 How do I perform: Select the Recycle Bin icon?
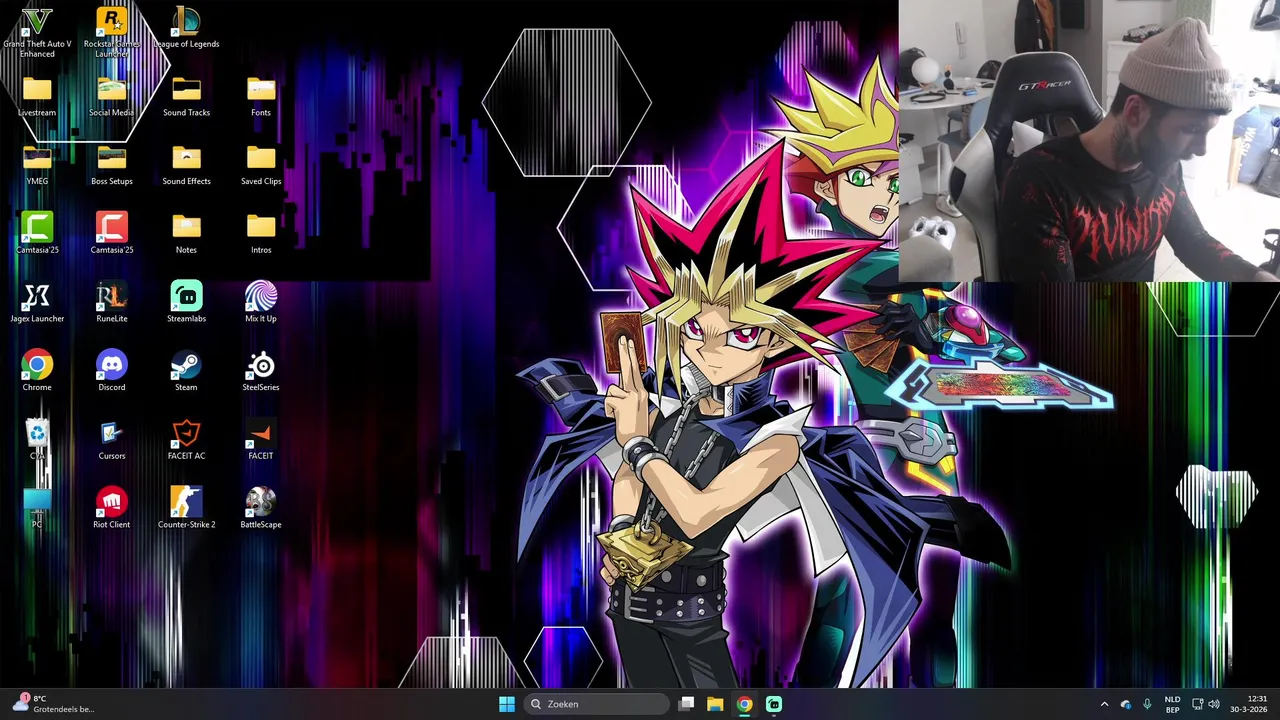37,439
